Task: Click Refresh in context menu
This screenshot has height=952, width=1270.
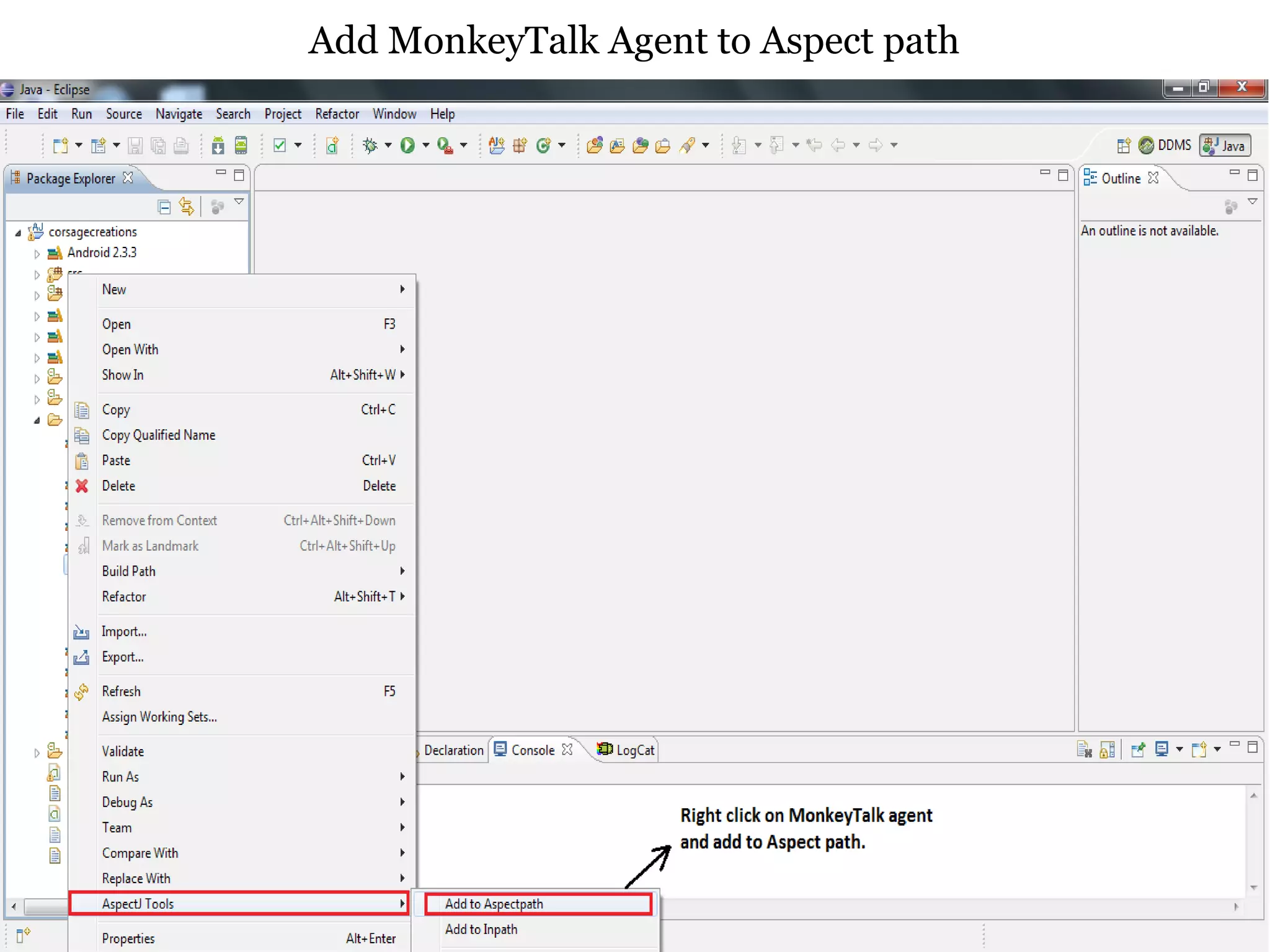Action: pyautogui.click(x=242, y=692)
